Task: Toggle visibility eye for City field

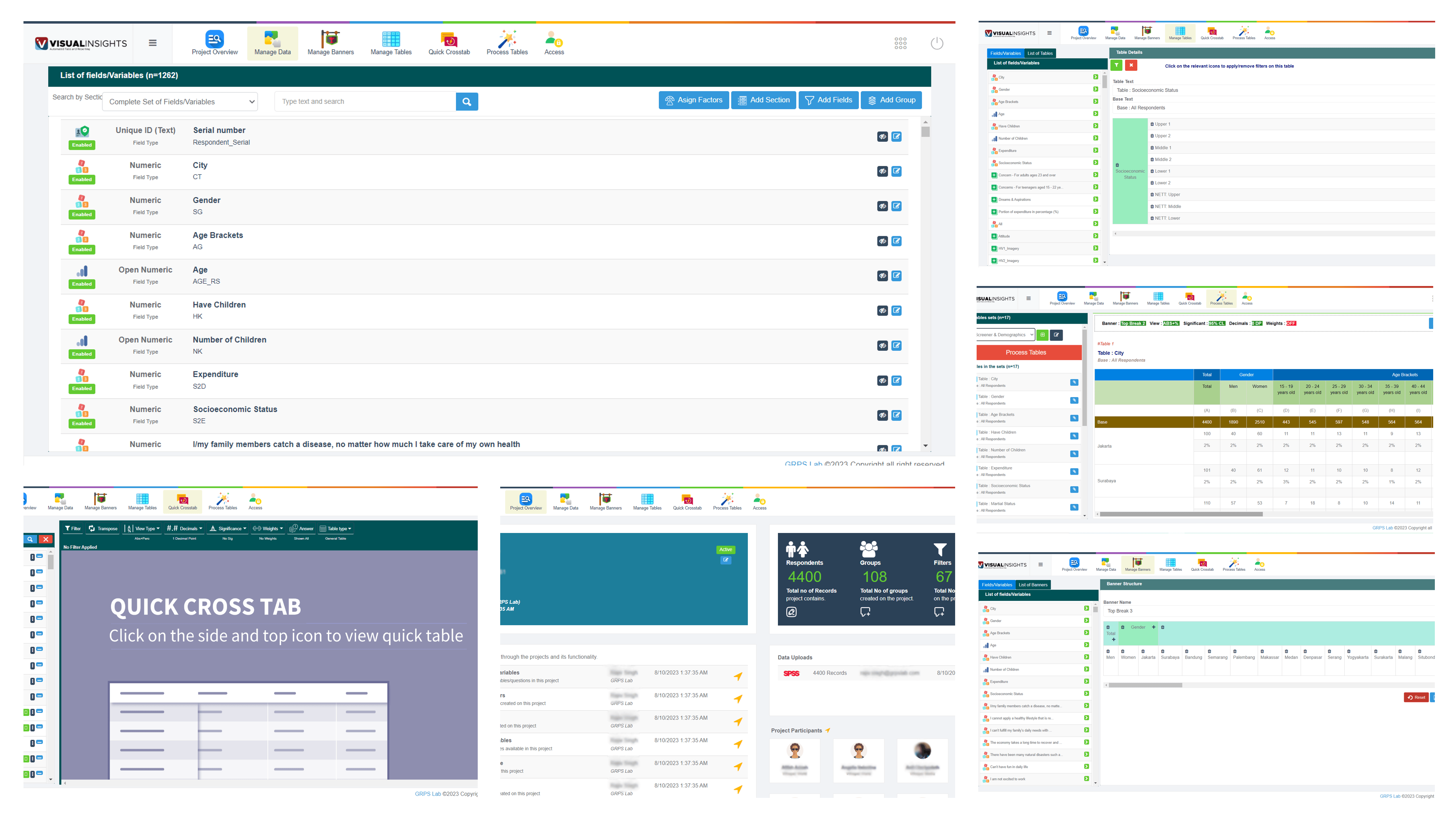Action: tap(882, 171)
